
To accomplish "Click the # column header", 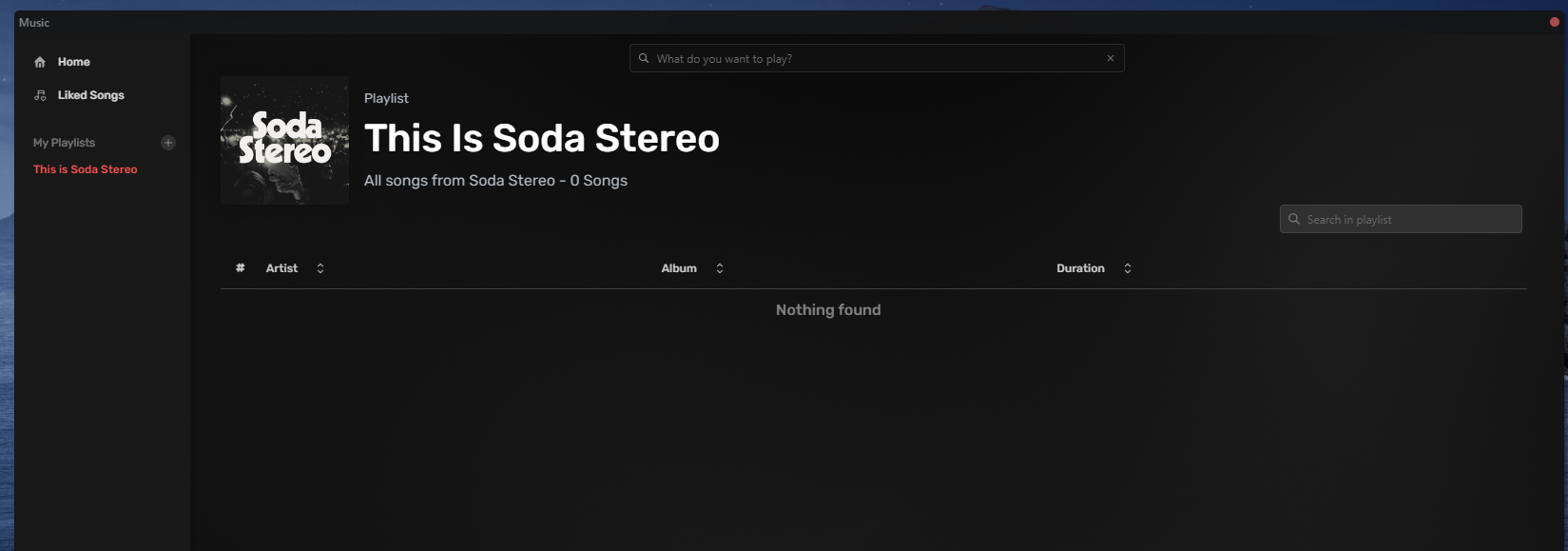I will [x=240, y=268].
